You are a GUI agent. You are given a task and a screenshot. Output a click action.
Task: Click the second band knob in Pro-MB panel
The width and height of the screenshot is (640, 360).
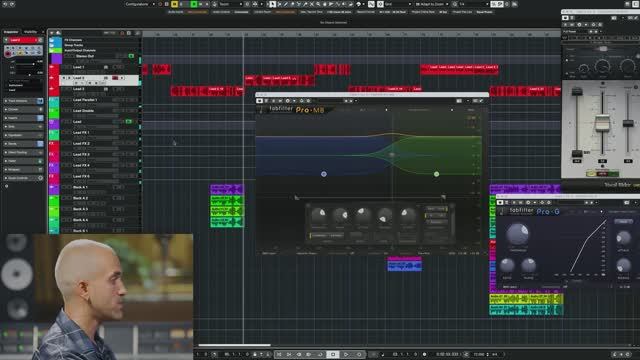[x=340, y=215]
